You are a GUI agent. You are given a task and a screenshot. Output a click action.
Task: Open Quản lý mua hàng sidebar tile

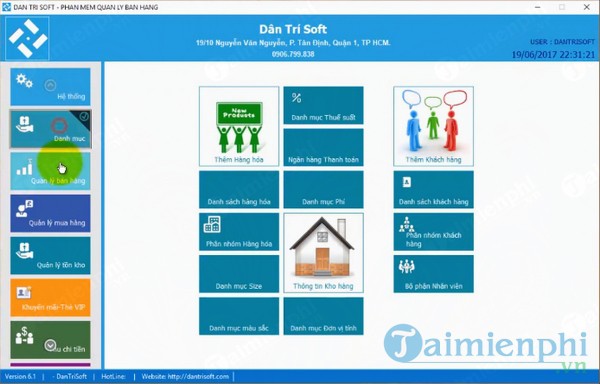tap(50, 213)
